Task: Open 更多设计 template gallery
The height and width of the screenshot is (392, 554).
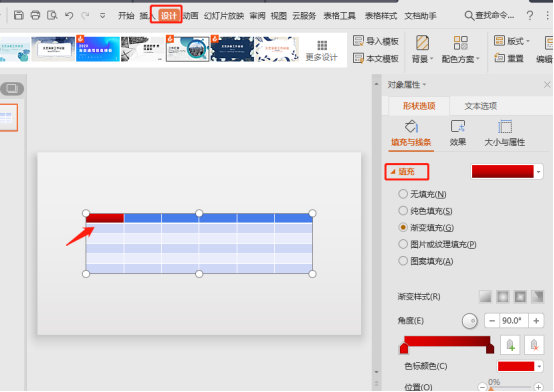Action: [322, 51]
